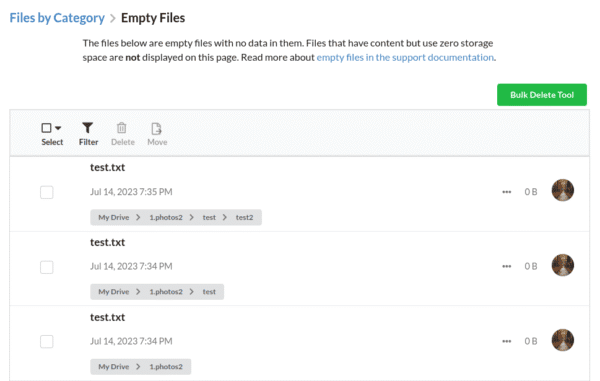The height and width of the screenshot is (381, 600).
Task: Click 1.photos2 in third row path
Action: [166, 367]
